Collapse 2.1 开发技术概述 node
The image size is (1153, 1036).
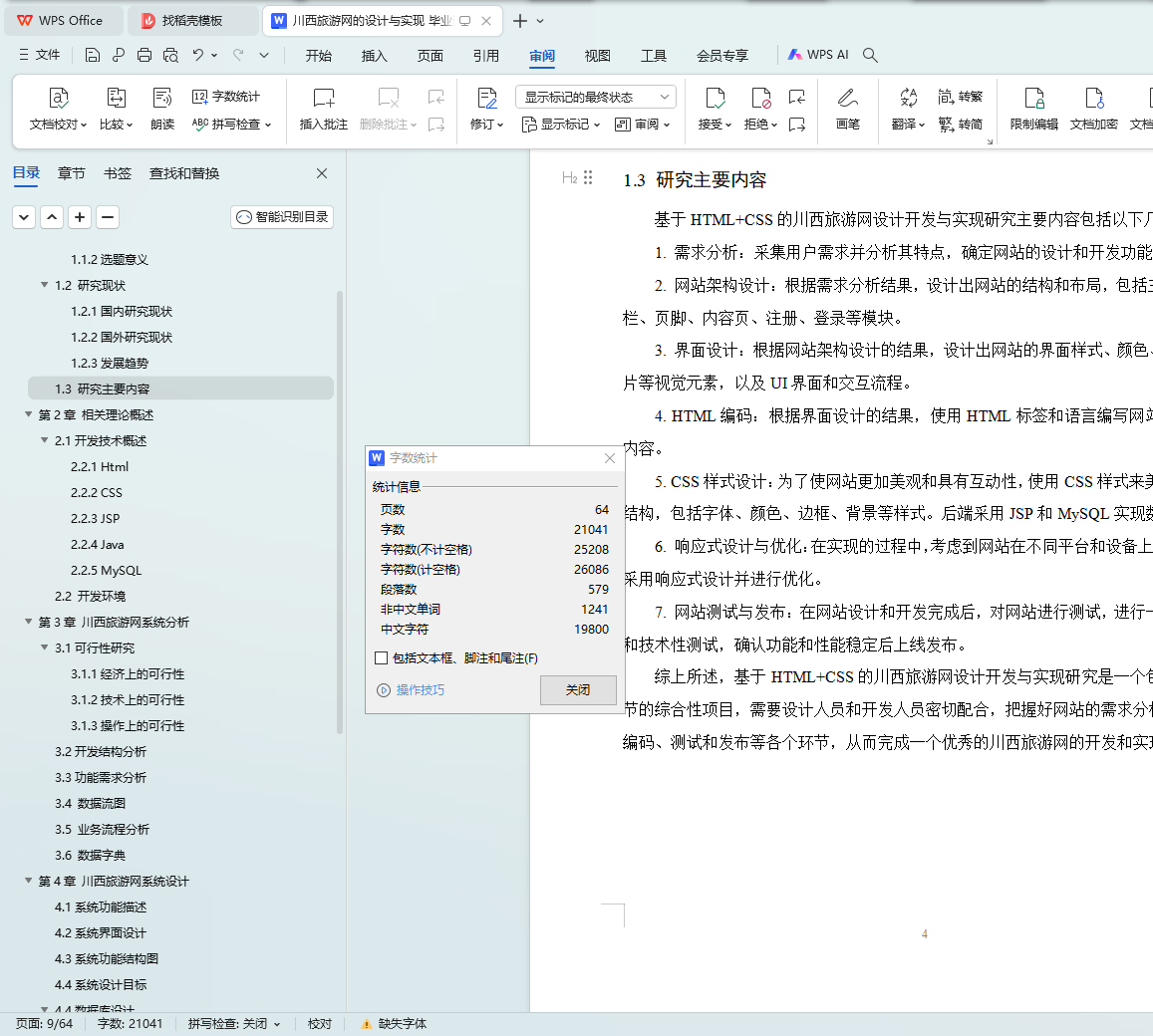tap(45, 439)
